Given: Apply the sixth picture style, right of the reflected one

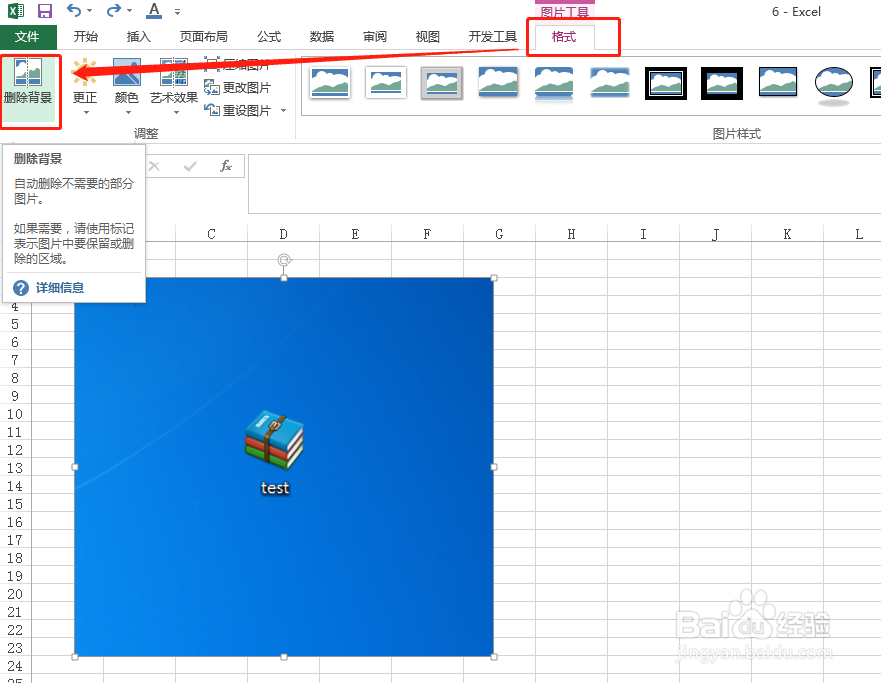Looking at the screenshot, I should [610, 83].
